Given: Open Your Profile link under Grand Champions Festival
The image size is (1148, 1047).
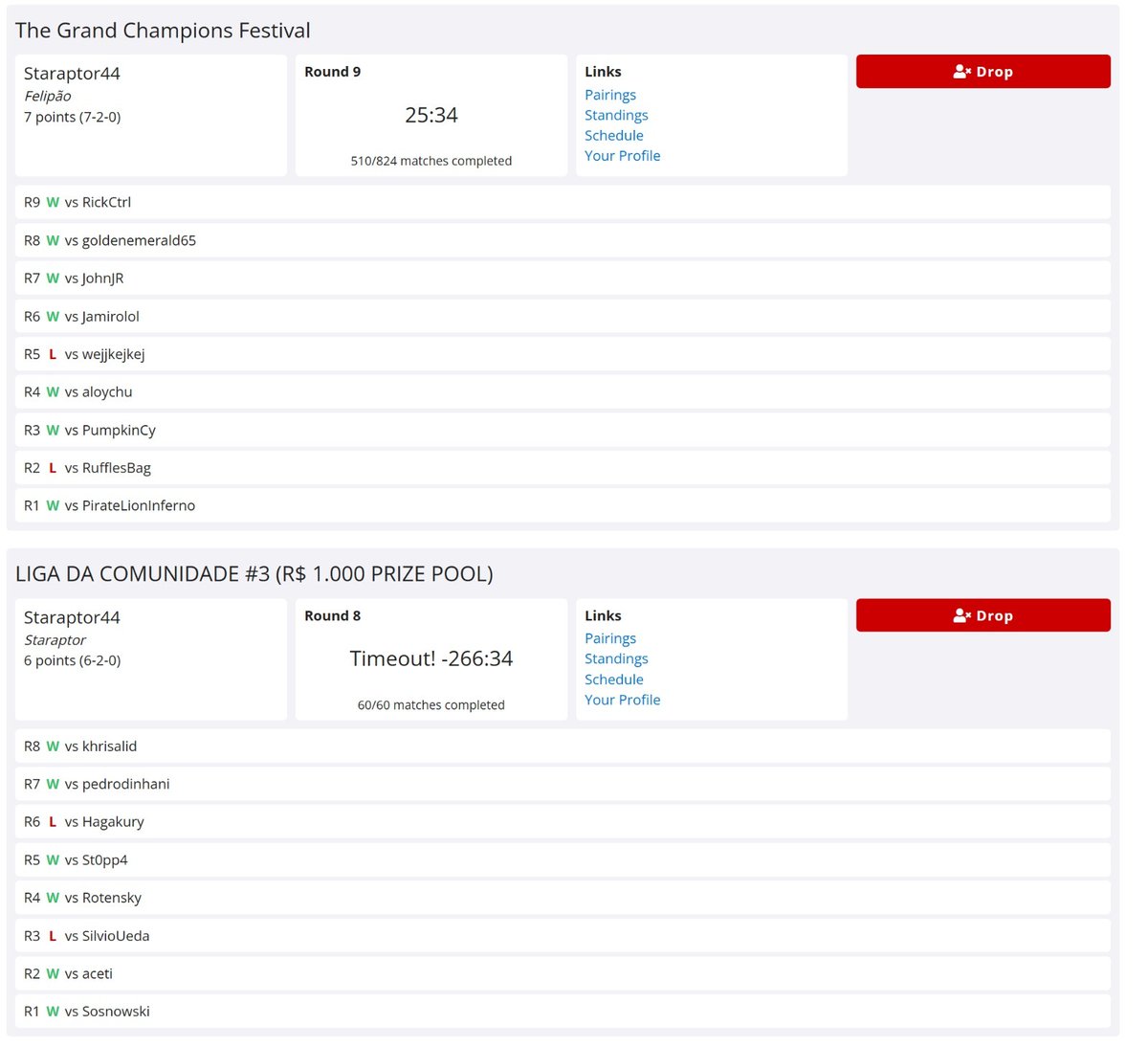Looking at the screenshot, I should (623, 155).
